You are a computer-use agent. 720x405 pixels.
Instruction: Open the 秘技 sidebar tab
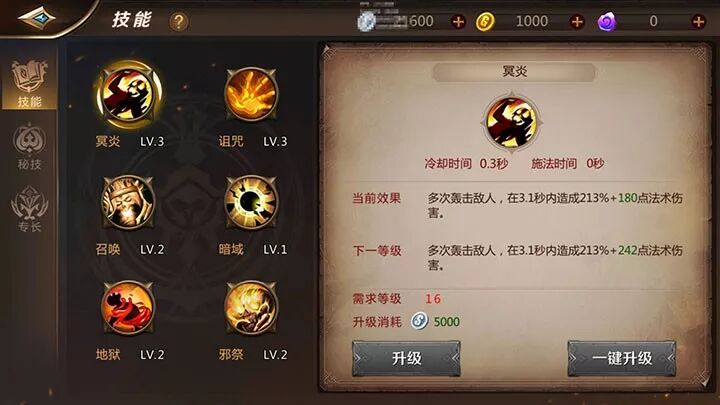click(29, 146)
